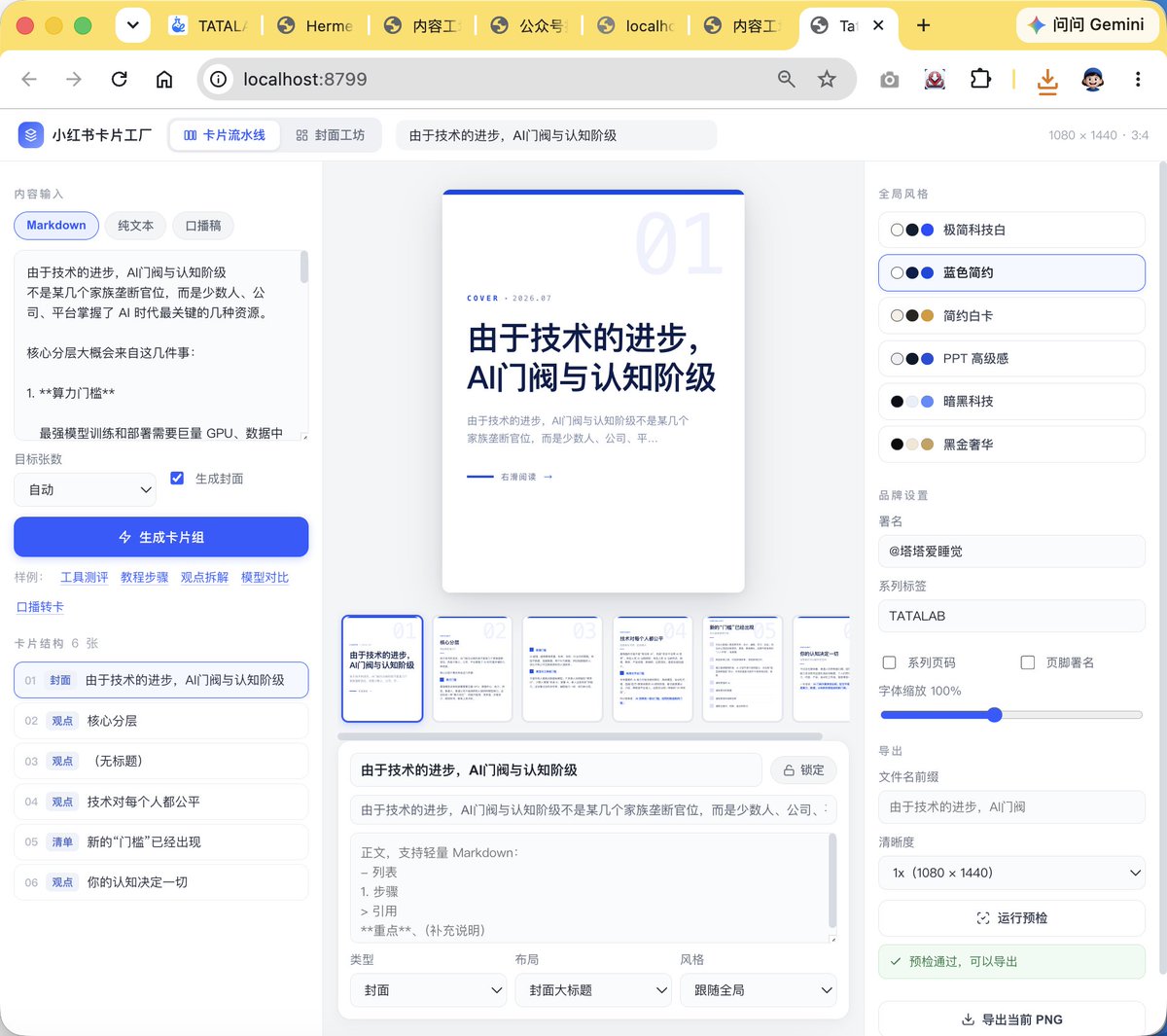Open the extensions puzzle icon
The height and width of the screenshot is (1036, 1167).
[x=980, y=80]
